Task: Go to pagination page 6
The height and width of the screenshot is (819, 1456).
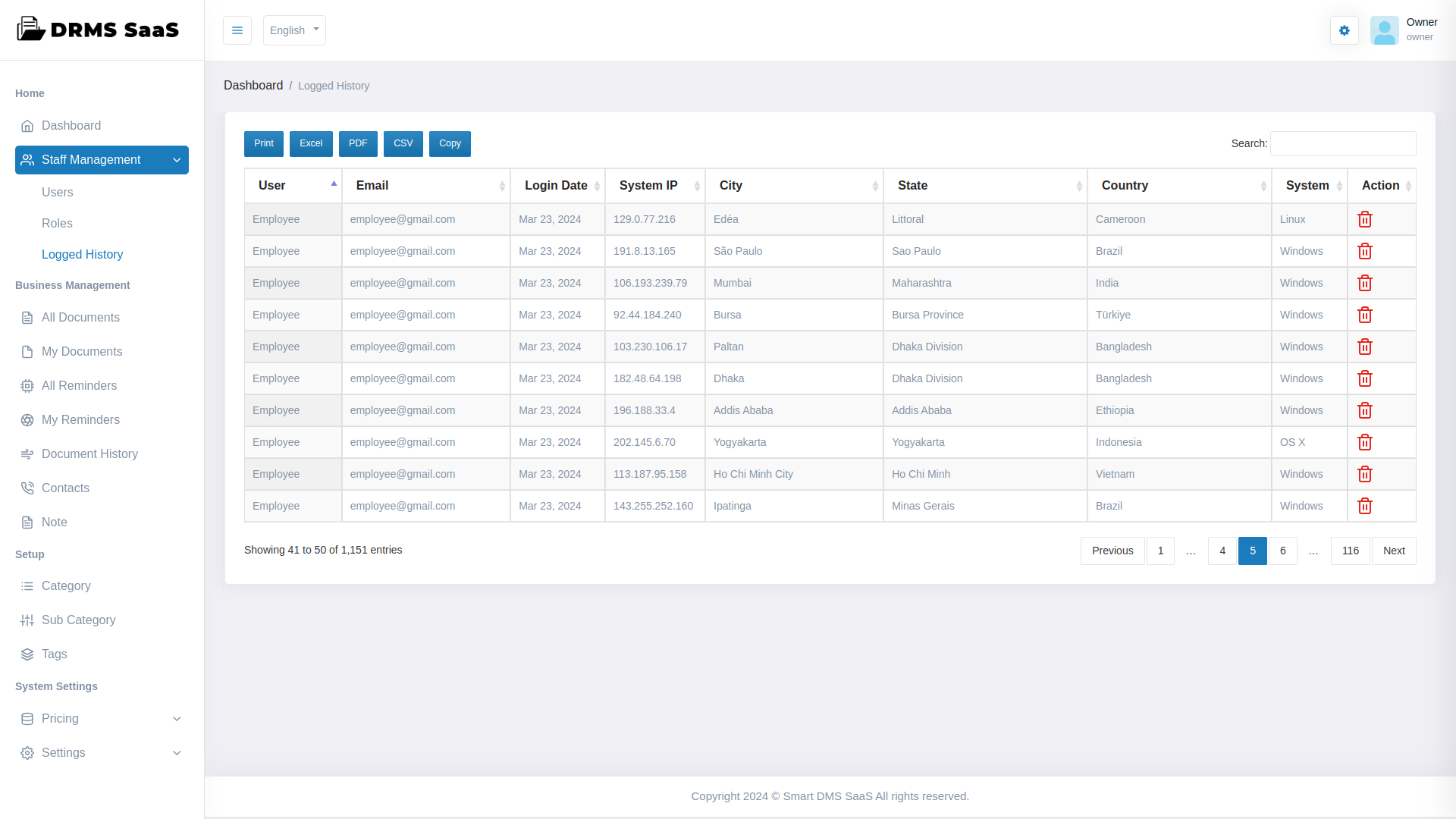Action: coord(1282,551)
